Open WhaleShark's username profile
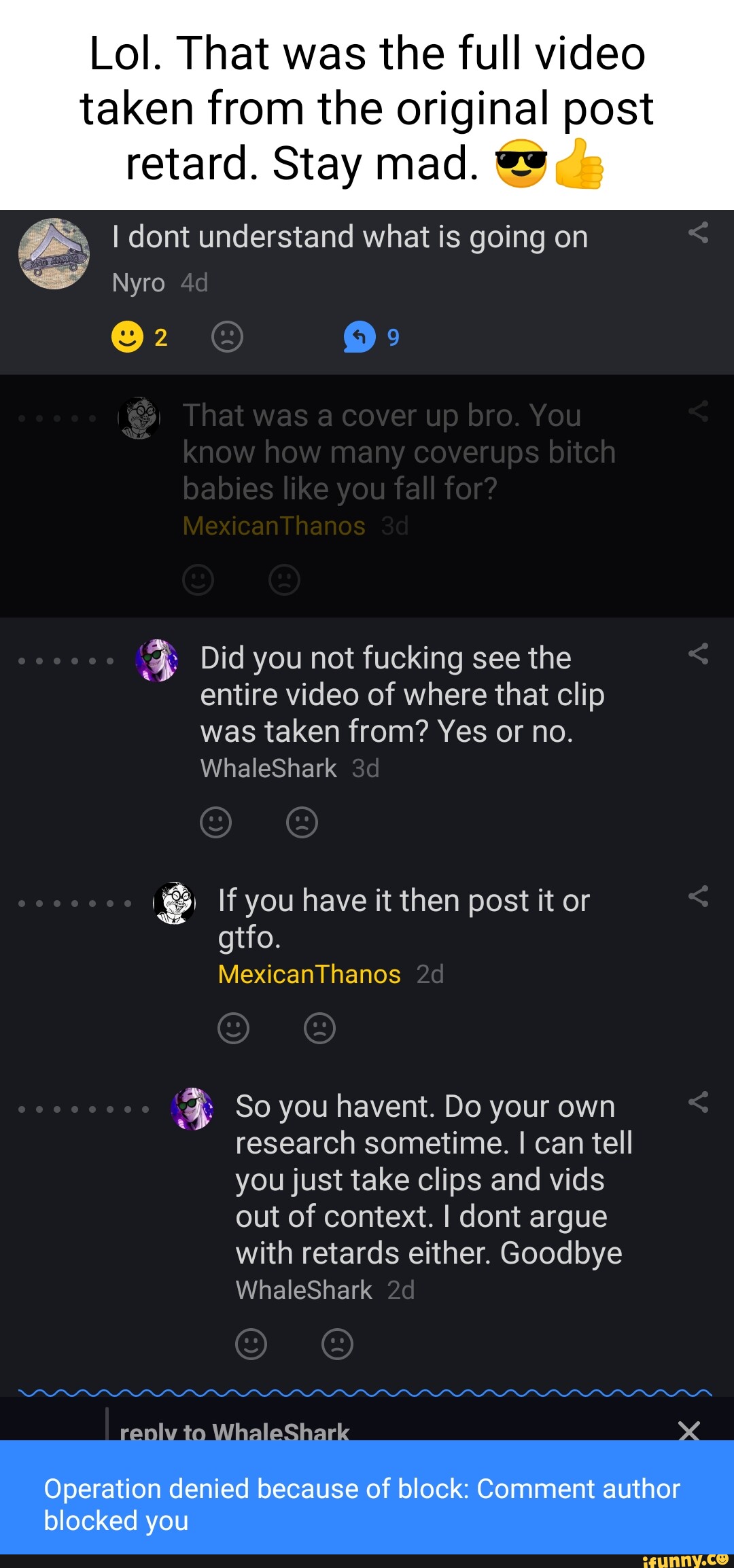This screenshot has width=734, height=1568. click(268, 768)
